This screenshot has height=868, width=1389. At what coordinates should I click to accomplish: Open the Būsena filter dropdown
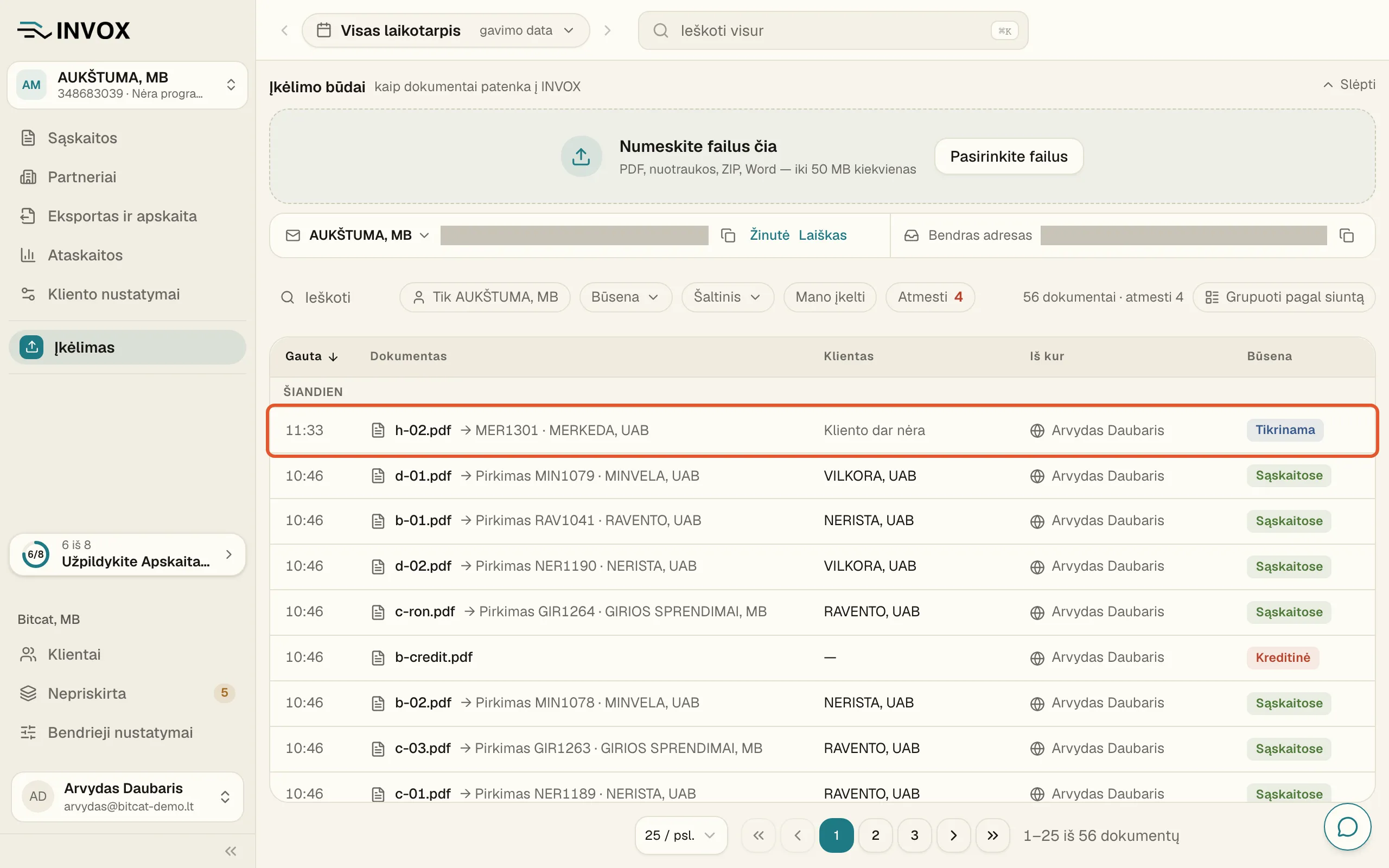[625, 297]
